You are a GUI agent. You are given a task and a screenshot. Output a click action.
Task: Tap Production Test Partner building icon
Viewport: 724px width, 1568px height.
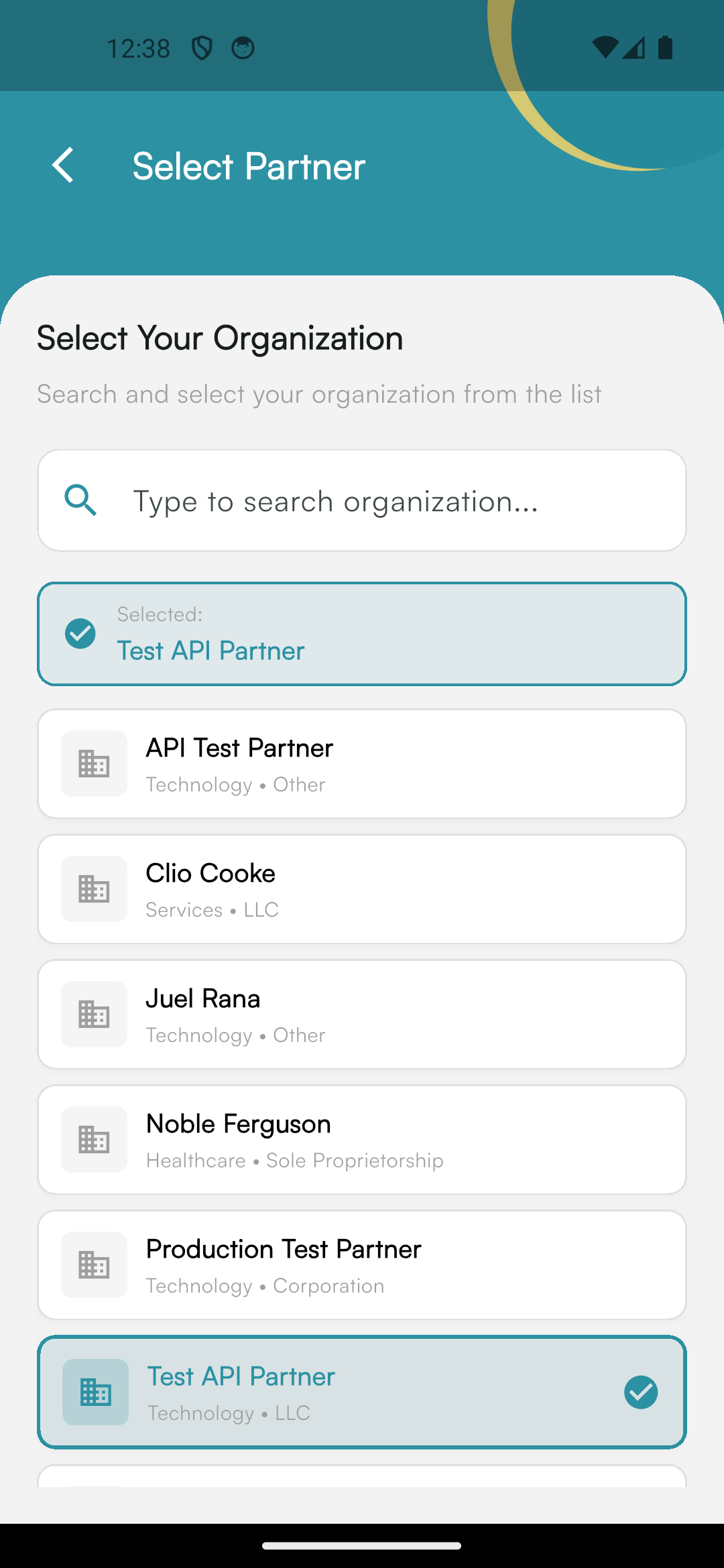coord(94,1265)
